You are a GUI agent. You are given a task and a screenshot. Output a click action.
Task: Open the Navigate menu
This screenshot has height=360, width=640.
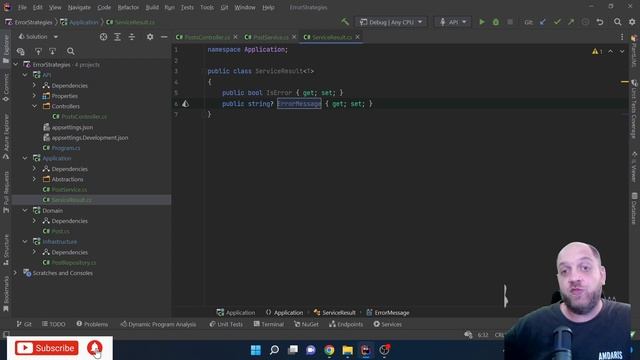(x=79, y=7)
